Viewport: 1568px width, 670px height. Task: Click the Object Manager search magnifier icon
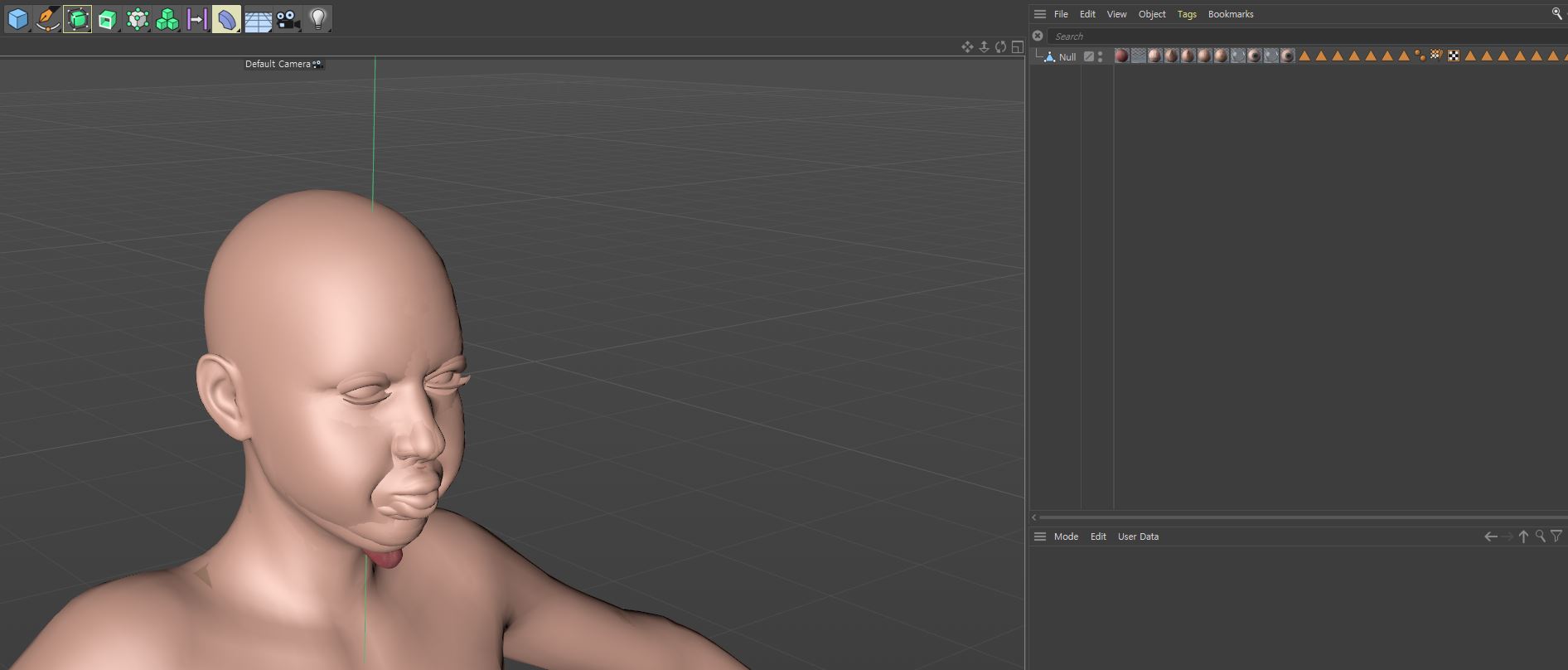click(x=1556, y=13)
